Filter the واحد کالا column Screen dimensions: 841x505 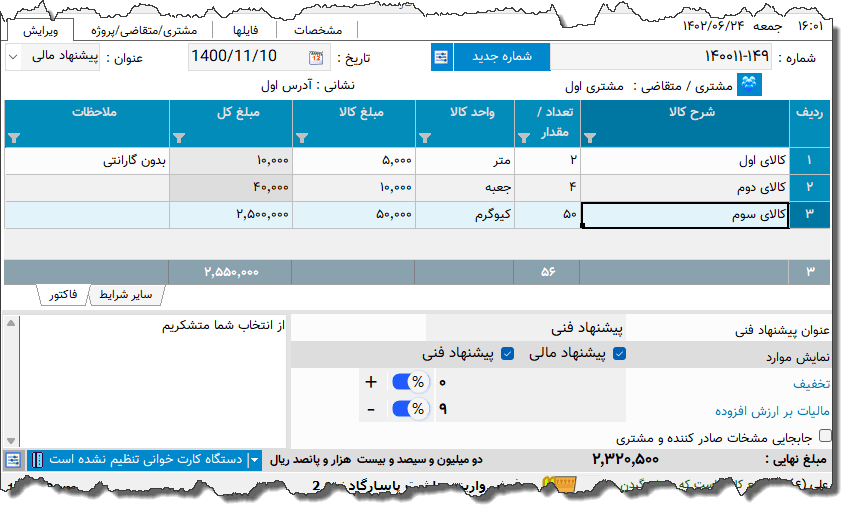425,138
